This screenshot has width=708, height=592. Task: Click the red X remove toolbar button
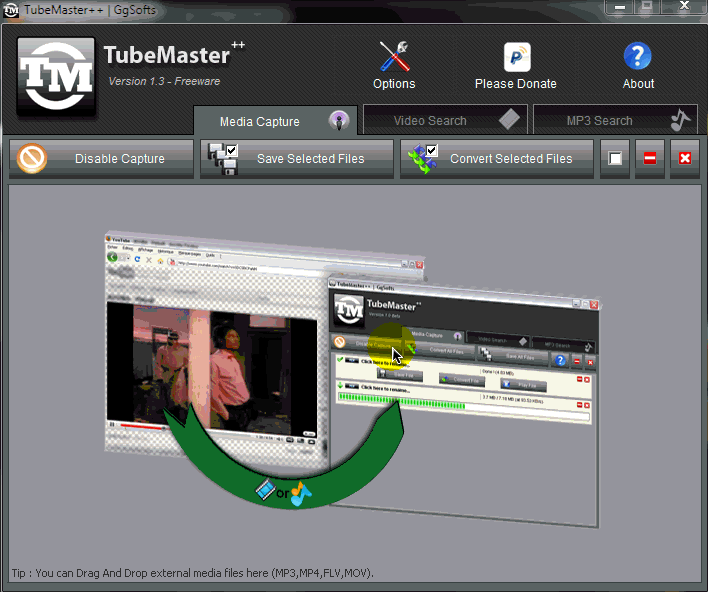coord(685,158)
